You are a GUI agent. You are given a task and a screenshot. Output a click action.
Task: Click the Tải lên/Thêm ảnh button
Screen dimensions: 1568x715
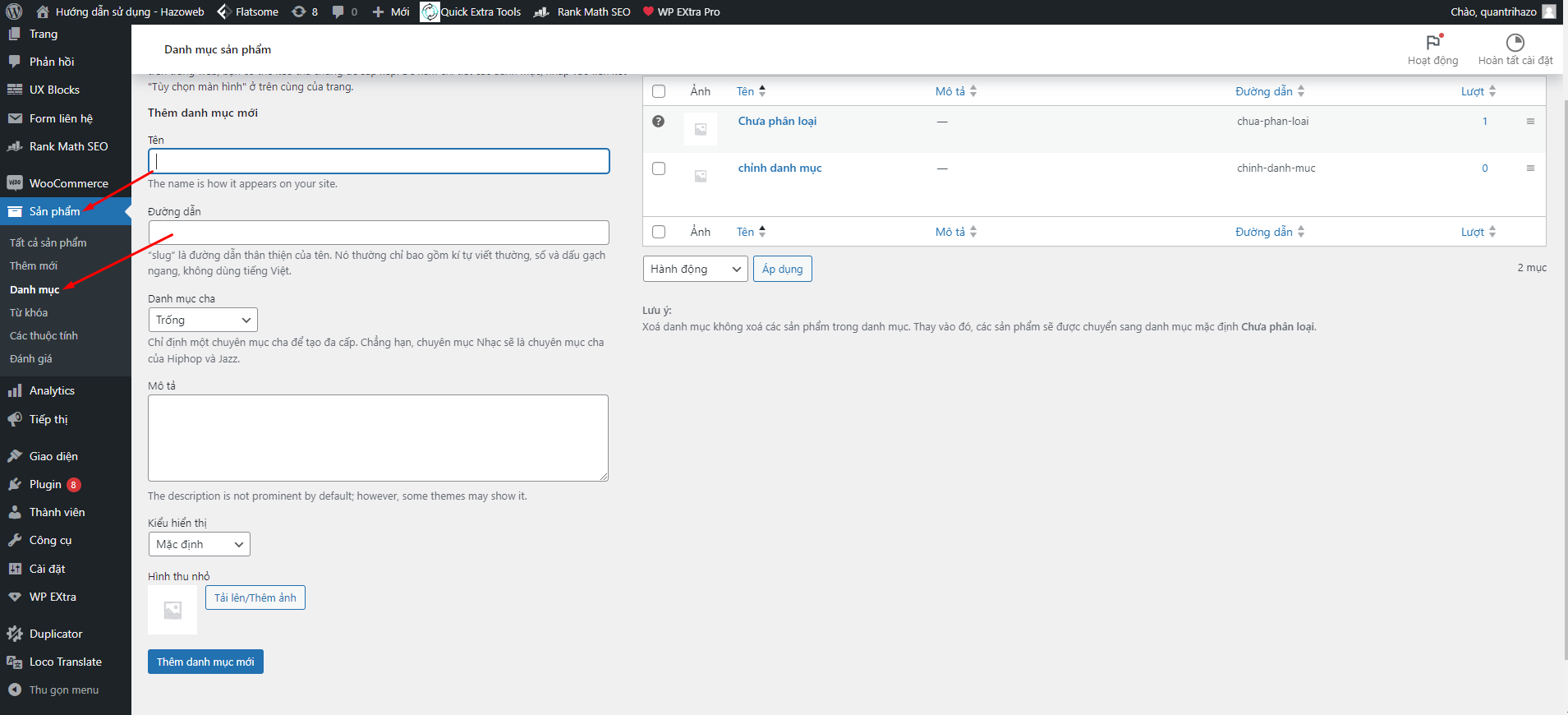click(x=255, y=597)
